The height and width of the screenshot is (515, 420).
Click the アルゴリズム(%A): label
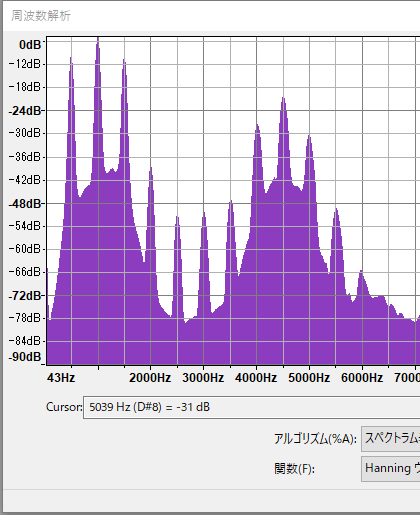315,439
